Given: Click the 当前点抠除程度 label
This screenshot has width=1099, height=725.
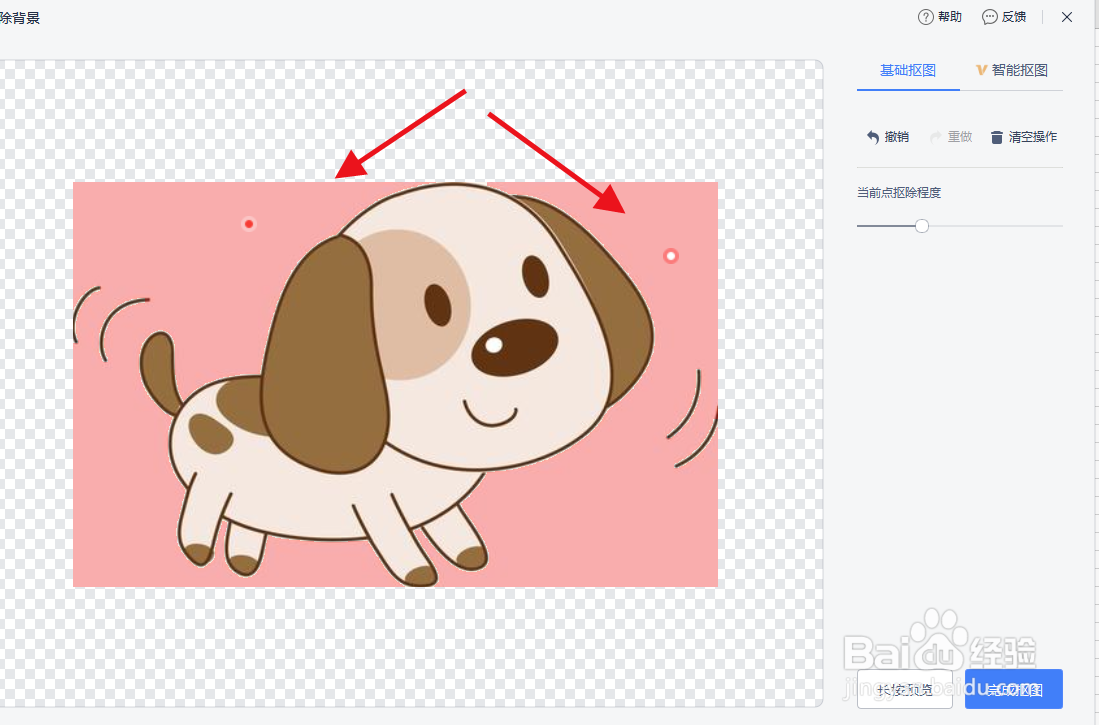Looking at the screenshot, I should [899, 193].
